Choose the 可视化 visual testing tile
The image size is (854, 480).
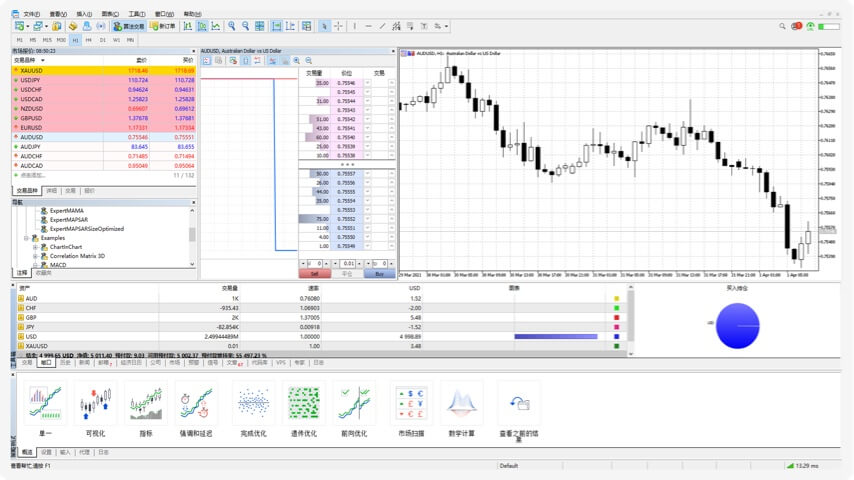point(95,412)
